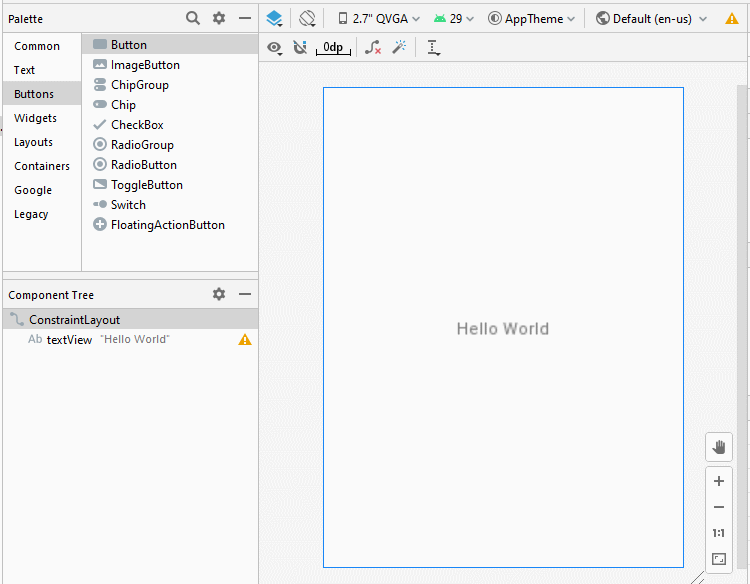Click the 1:1 zoom to 100% button
Screen dimensions: 750x584
719,533
